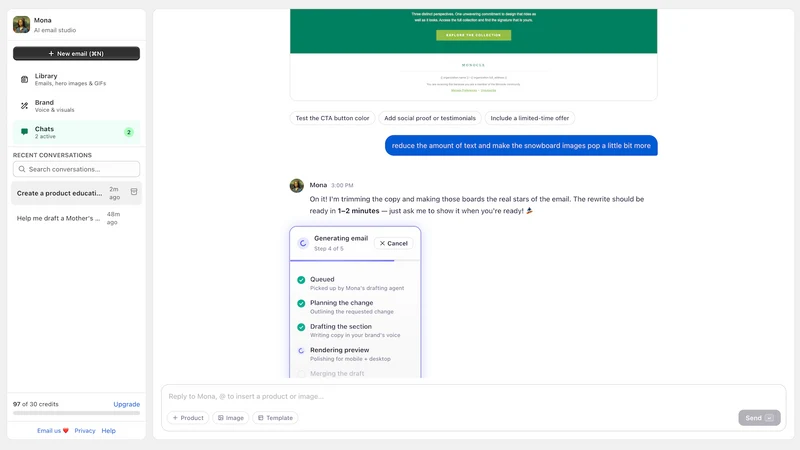Click the Generating email spinner icon
The height and width of the screenshot is (450, 800).
coord(303,243)
